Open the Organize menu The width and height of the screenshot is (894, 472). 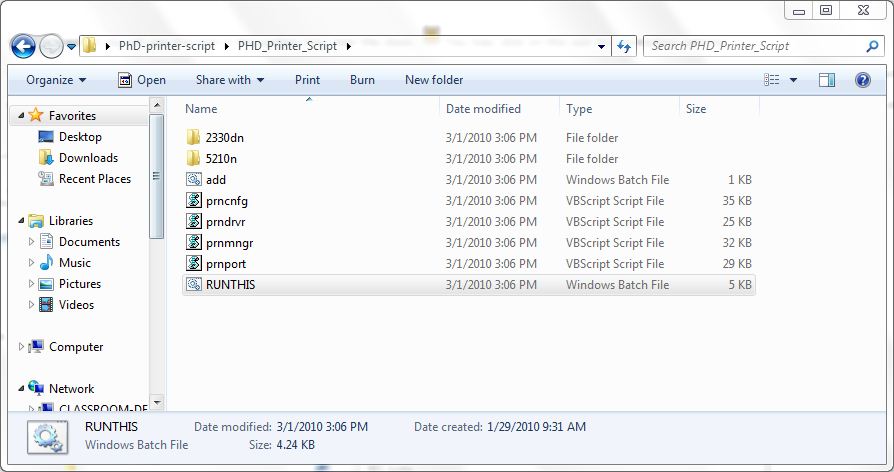tap(56, 80)
